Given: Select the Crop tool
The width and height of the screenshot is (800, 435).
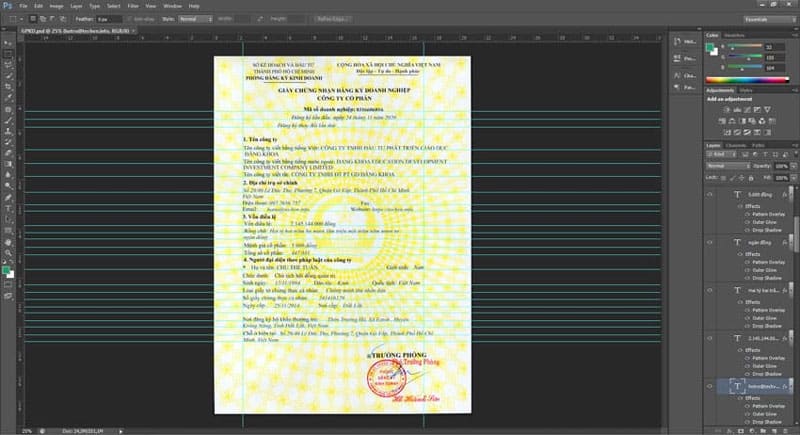Looking at the screenshot, I should pyautogui.click(x=8, y=87).
